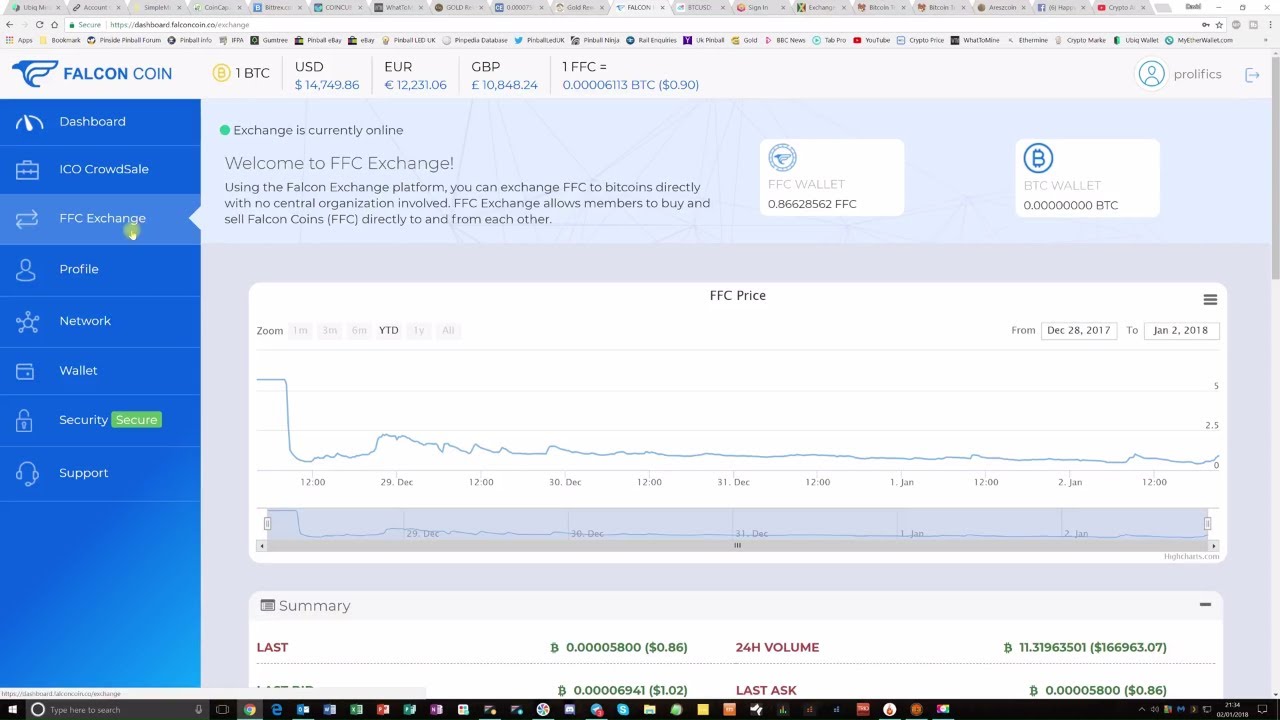Select the 3m zoom range
1280x720 pixels.
point(329,330)
